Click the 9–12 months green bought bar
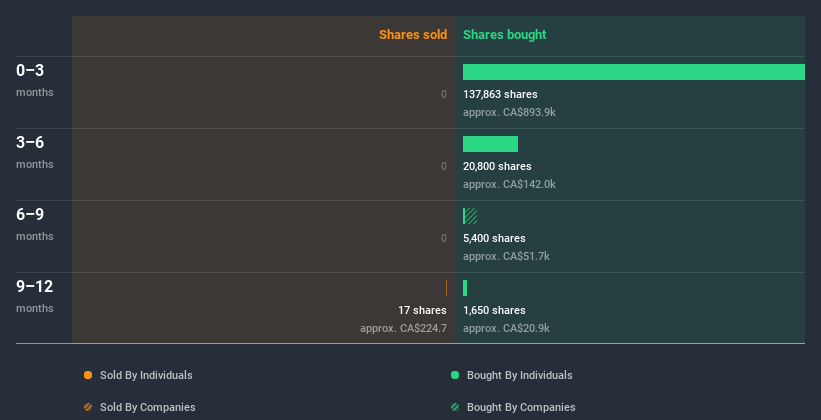The image size is (821, 420). pyautogui.click(x=465, y=288)
